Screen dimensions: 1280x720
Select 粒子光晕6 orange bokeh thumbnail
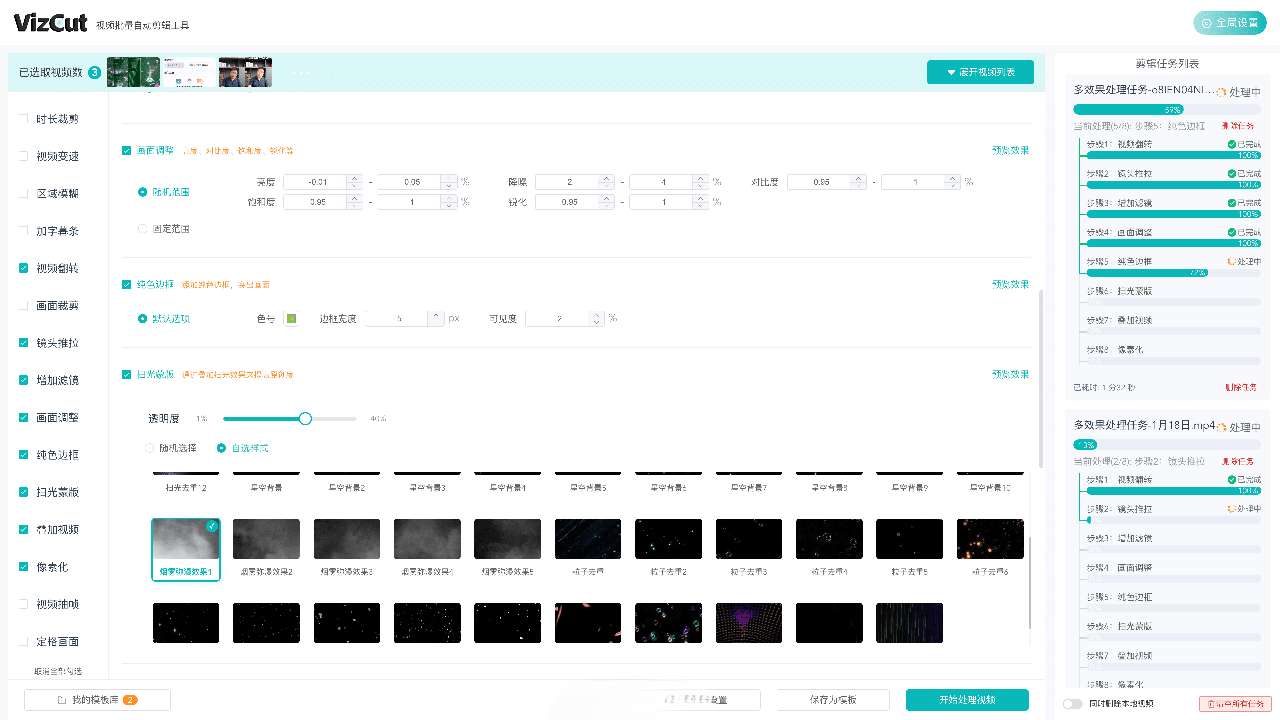990,539
